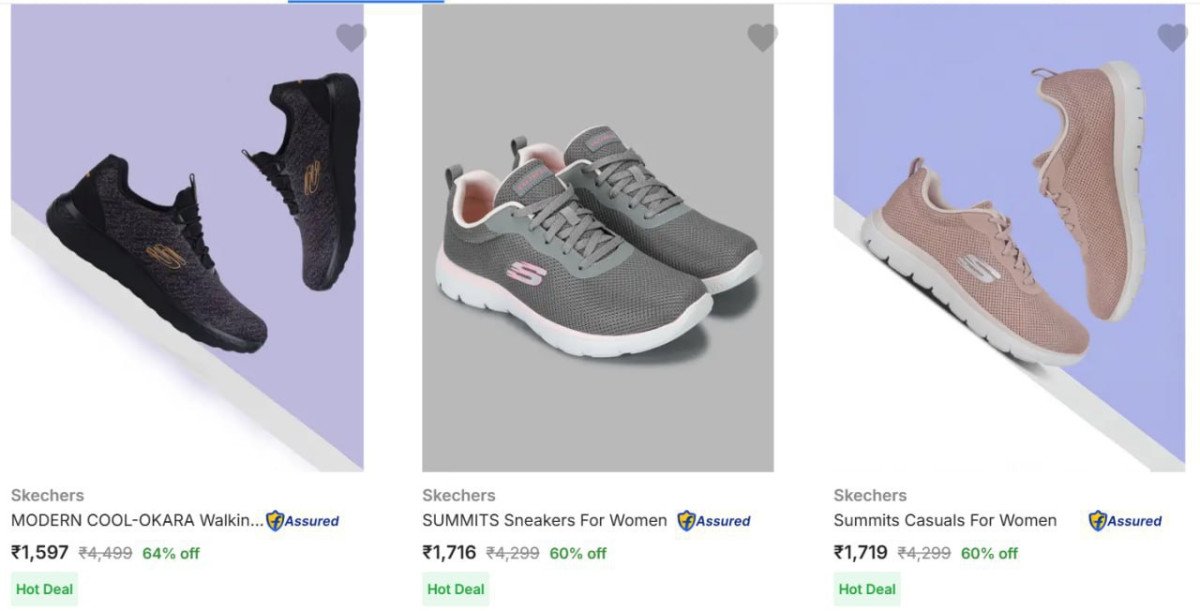This screenshot has height=611, width=1200.
Task: Click Assured badge beside Summits Casuals
Action: click(1125, 521)
